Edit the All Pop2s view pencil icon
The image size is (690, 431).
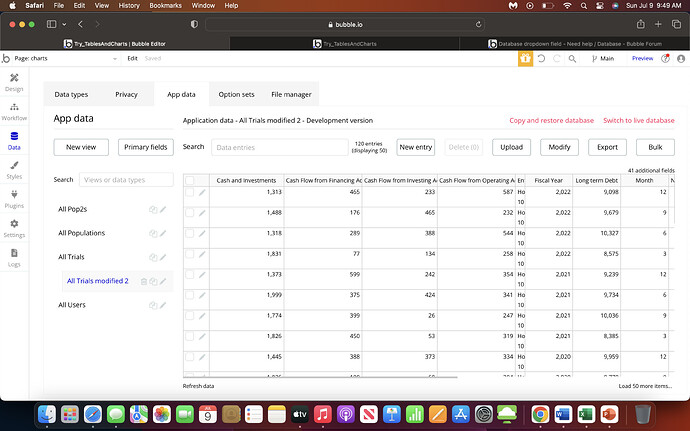(x=163, y=210)
